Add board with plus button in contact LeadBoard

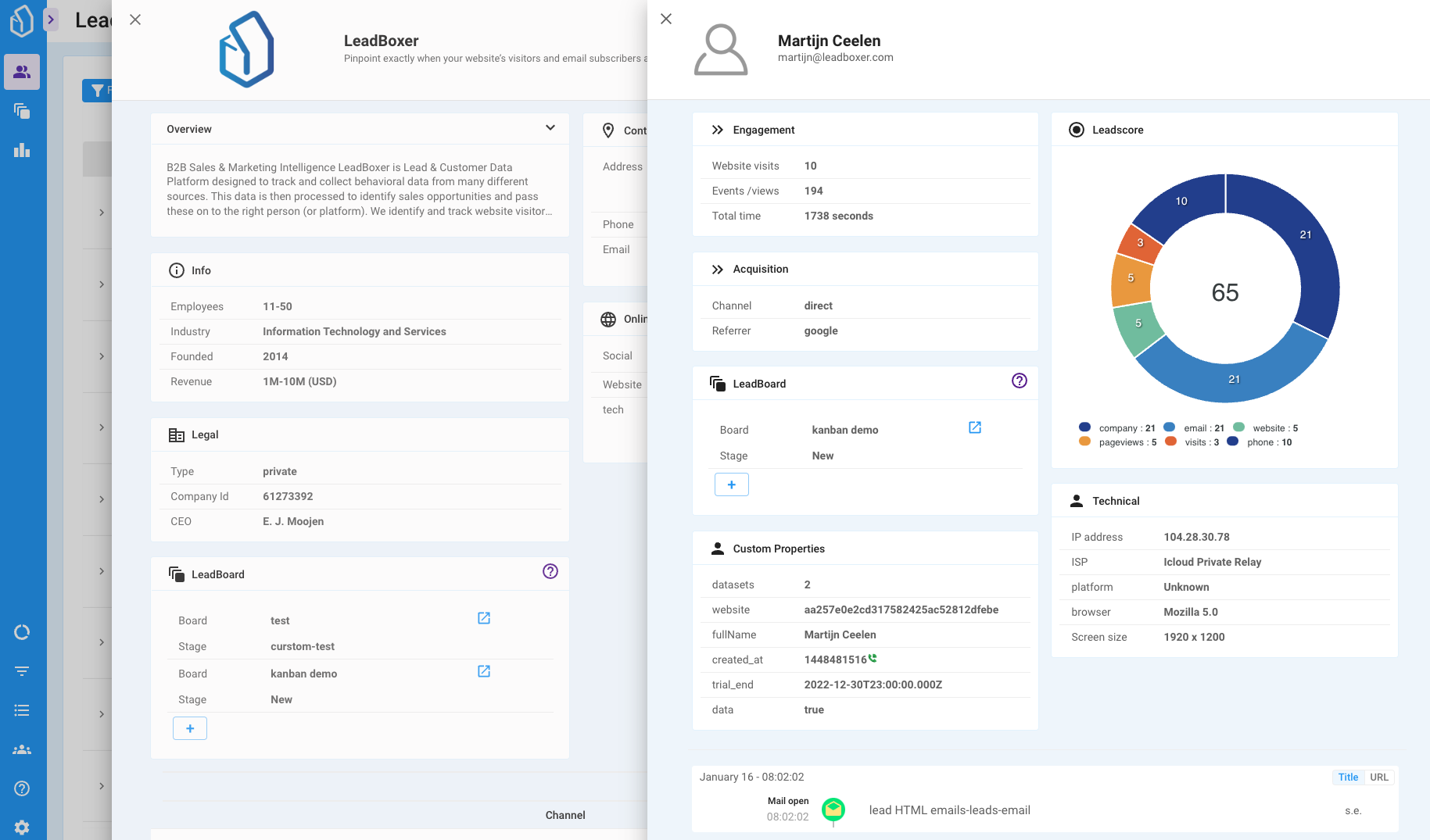(x=731, y=484)
